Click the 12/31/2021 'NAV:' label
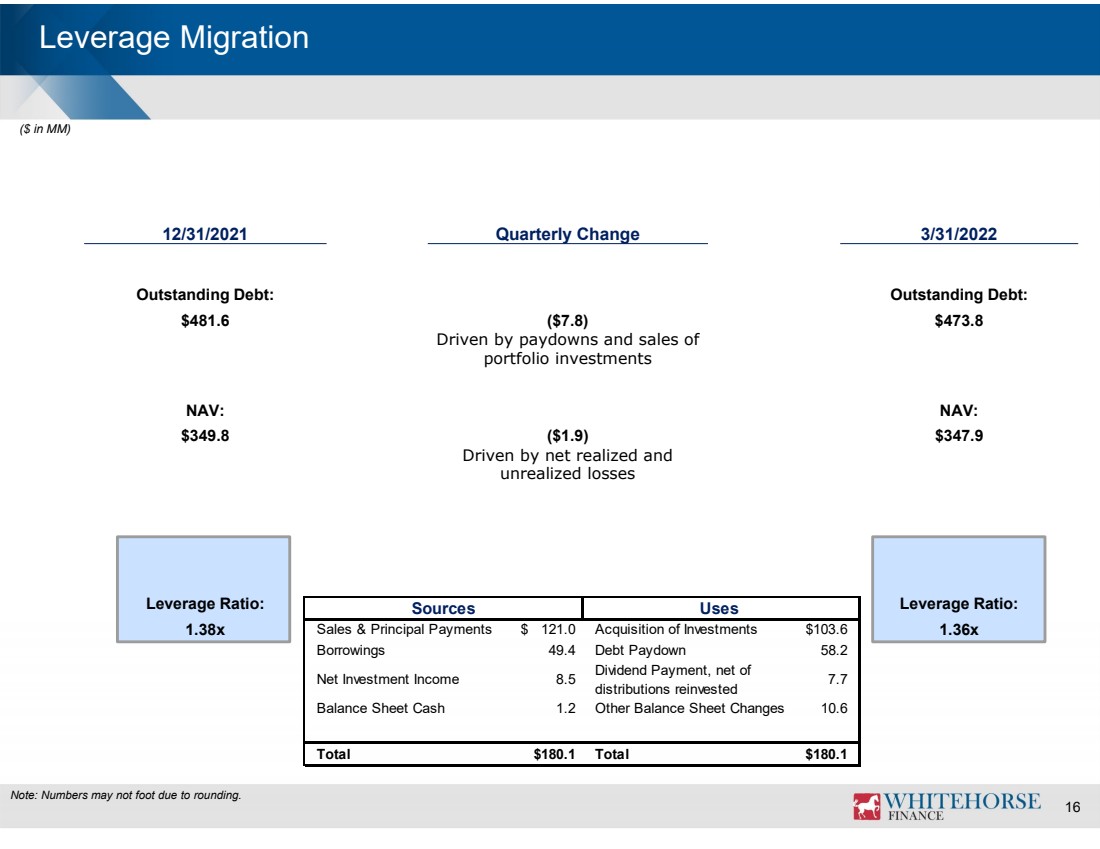The width and height of the screenshot is (1100, 849). [205, 410]
